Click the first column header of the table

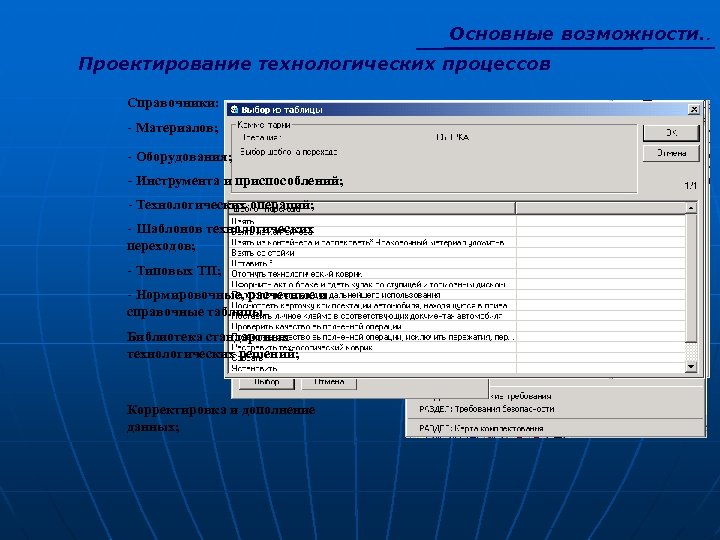(x=372, y=208)
